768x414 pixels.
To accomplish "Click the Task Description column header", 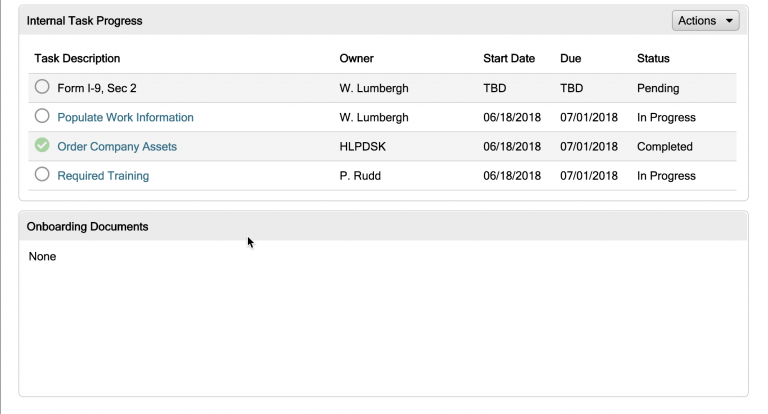I will (77, 58).
